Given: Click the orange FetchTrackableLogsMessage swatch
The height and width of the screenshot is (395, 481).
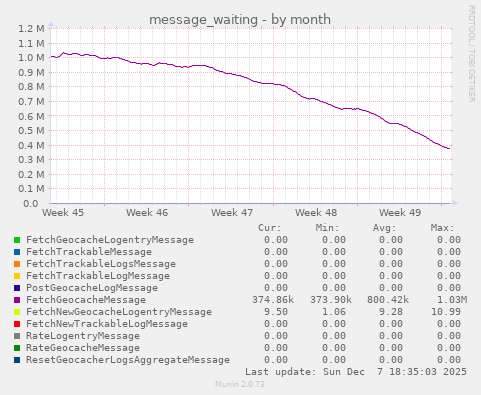Looking at the screenshot, I should [17, 264].
